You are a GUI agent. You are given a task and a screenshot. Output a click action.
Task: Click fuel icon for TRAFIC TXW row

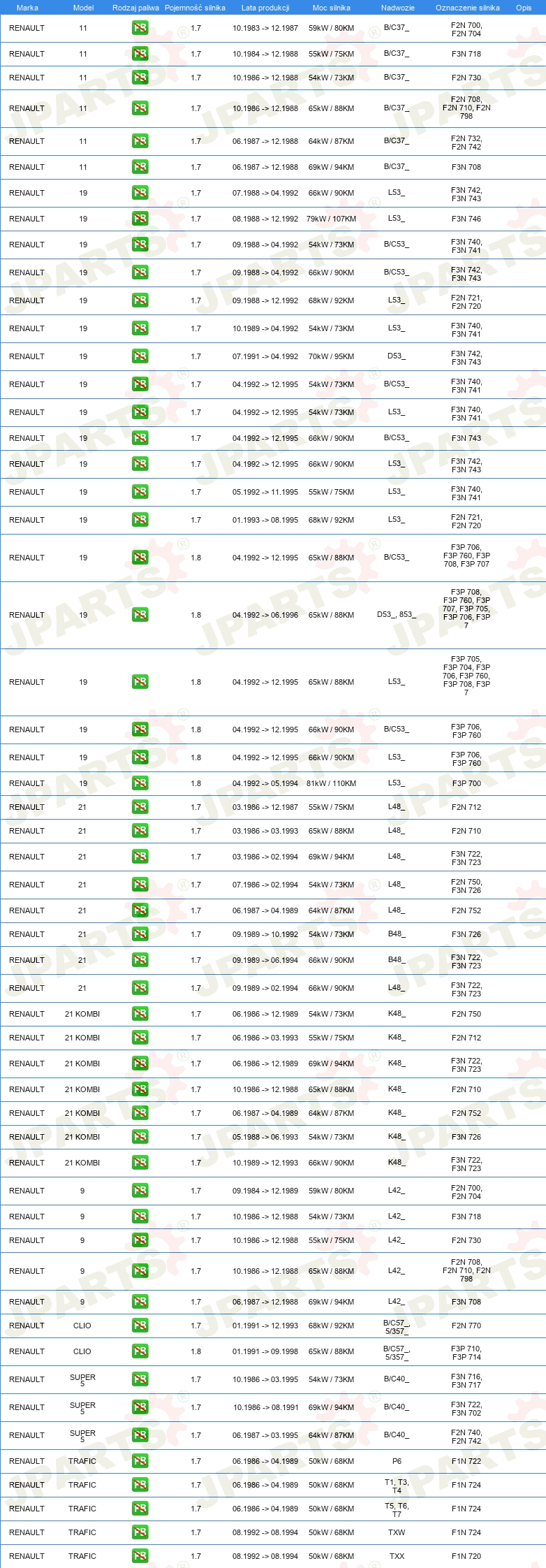[x=140, y=1532]
